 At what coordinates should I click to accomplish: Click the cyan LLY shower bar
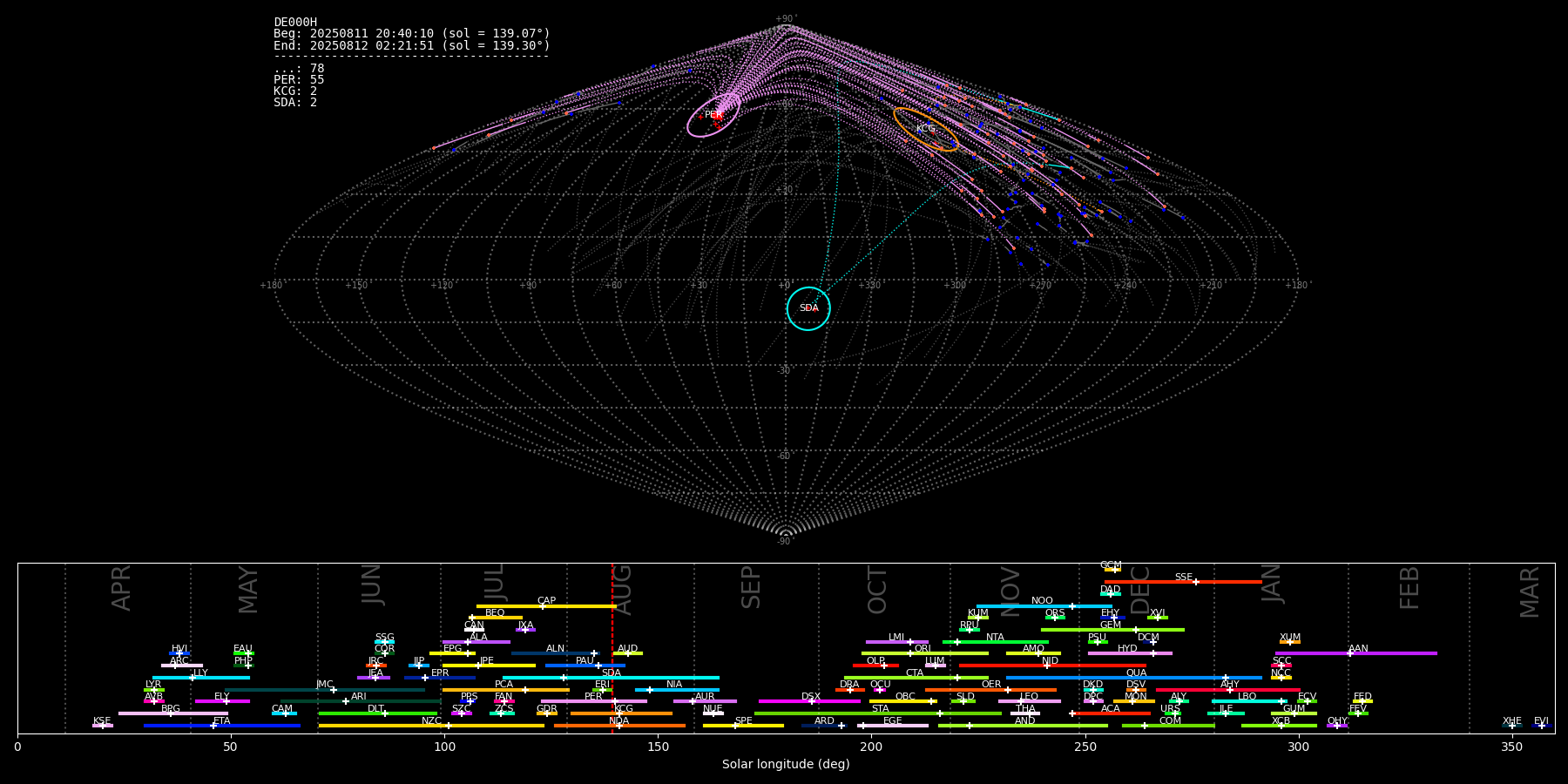tap(201, 678)
